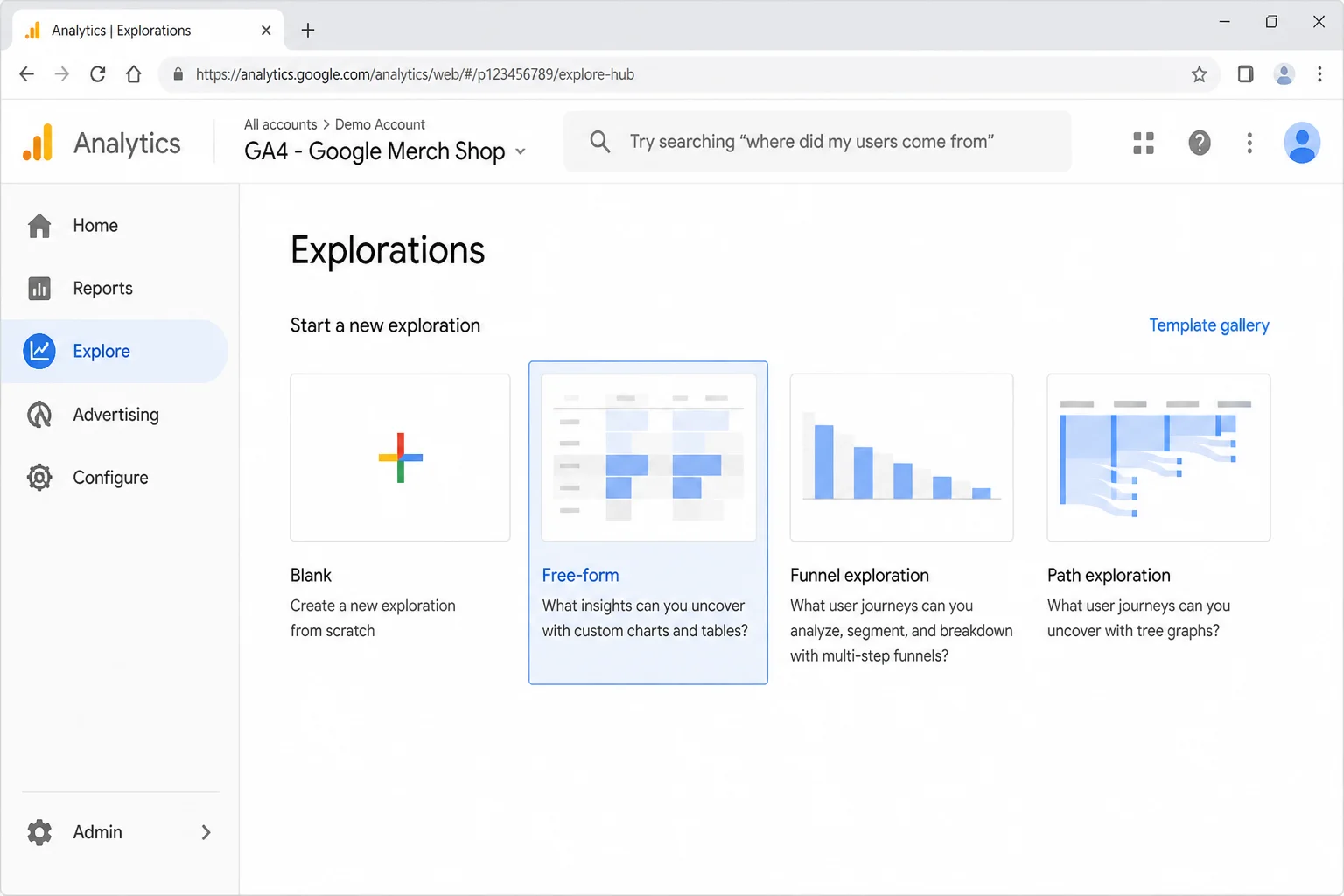Open the Configure gear icon

pos(39,478)
